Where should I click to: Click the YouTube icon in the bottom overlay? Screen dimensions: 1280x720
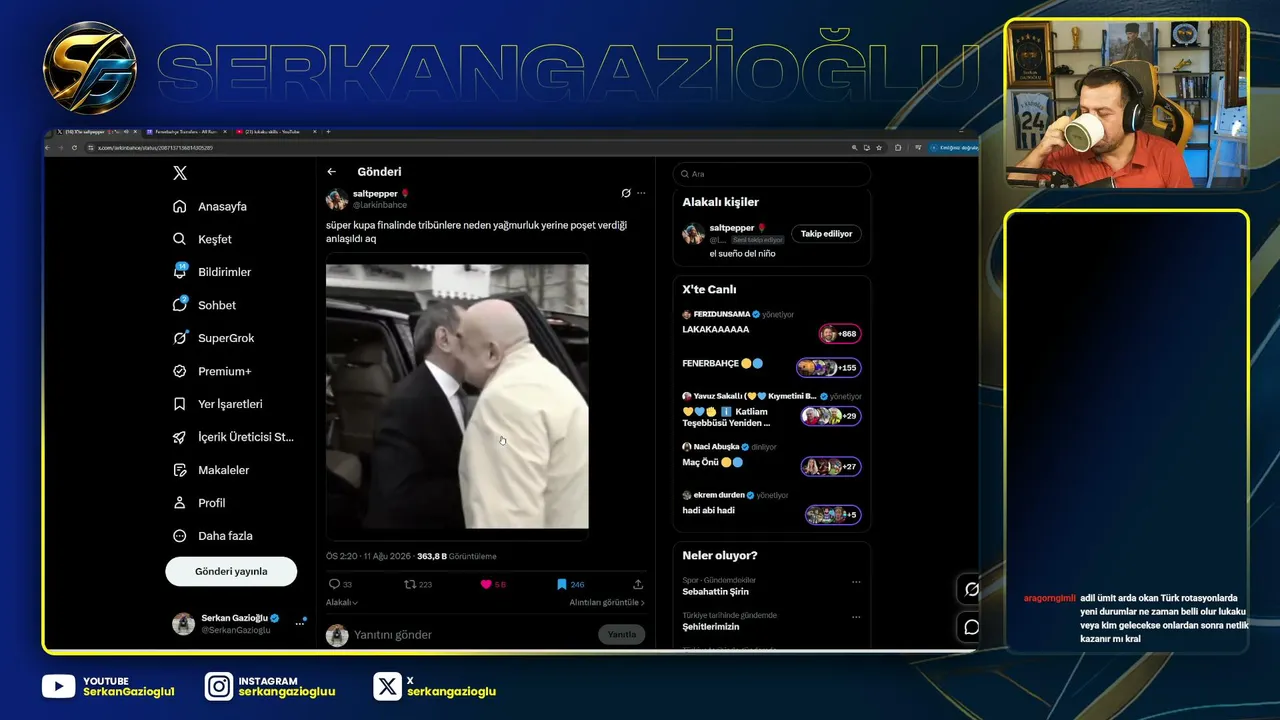click(x=59, y=686)
